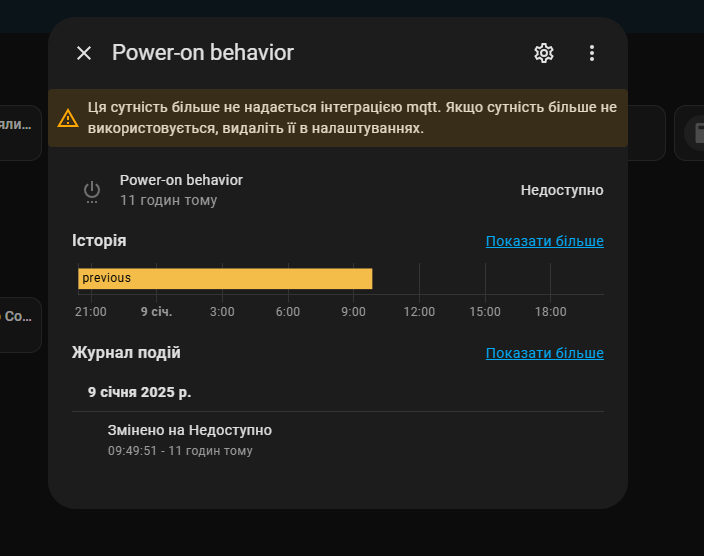Close the Power-on behavior dialog
The image size is (704, 556).
coord(84,53)
